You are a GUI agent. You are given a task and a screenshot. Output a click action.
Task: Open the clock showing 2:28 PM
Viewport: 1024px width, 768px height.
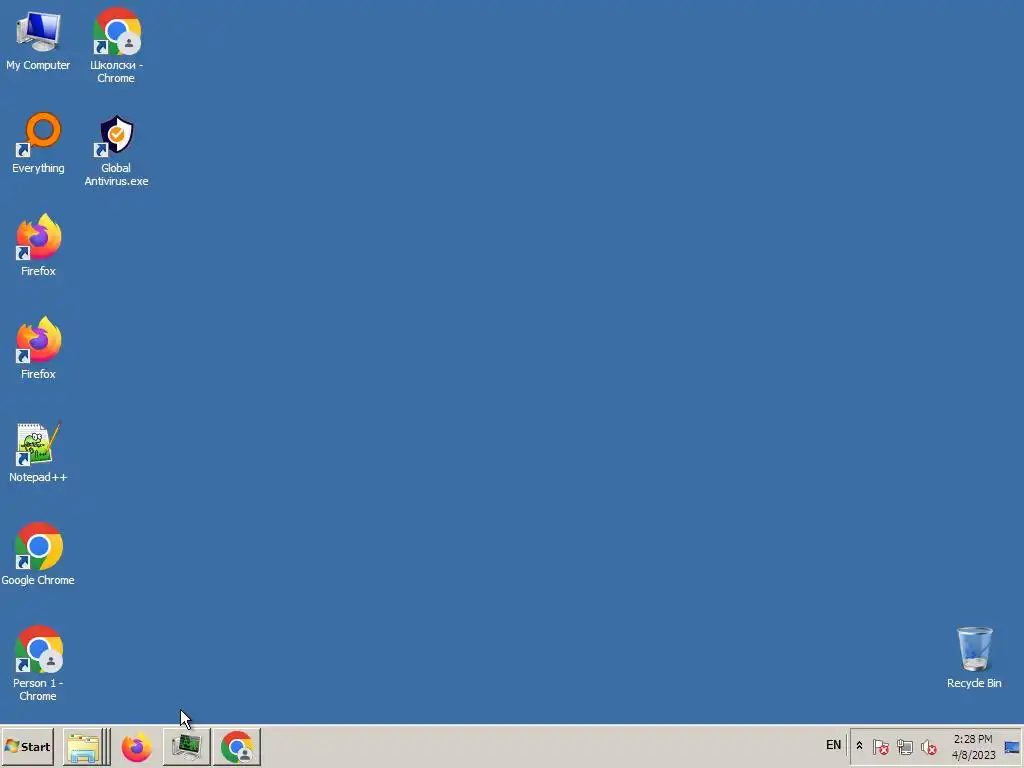click(x=973, y=747)
